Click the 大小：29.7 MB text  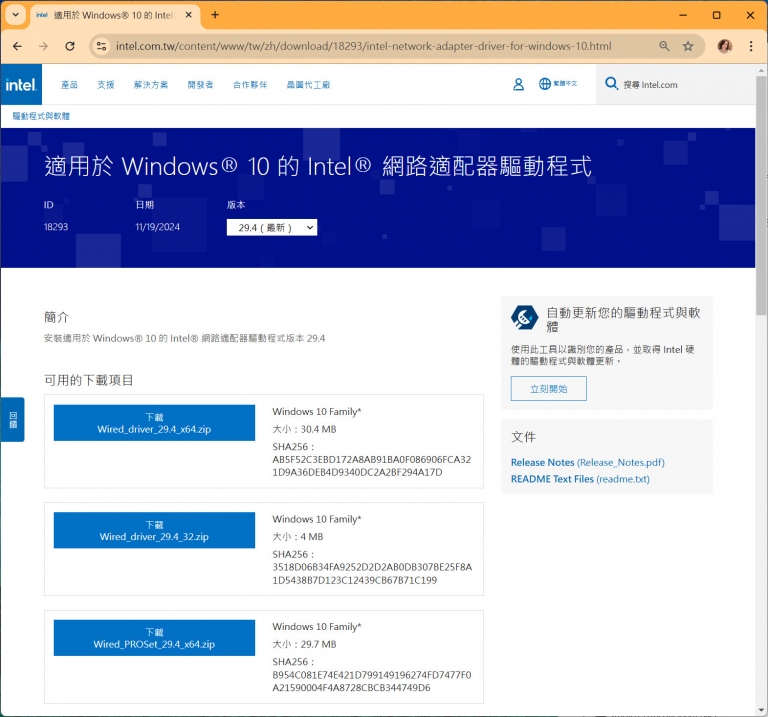coord(304,644)
